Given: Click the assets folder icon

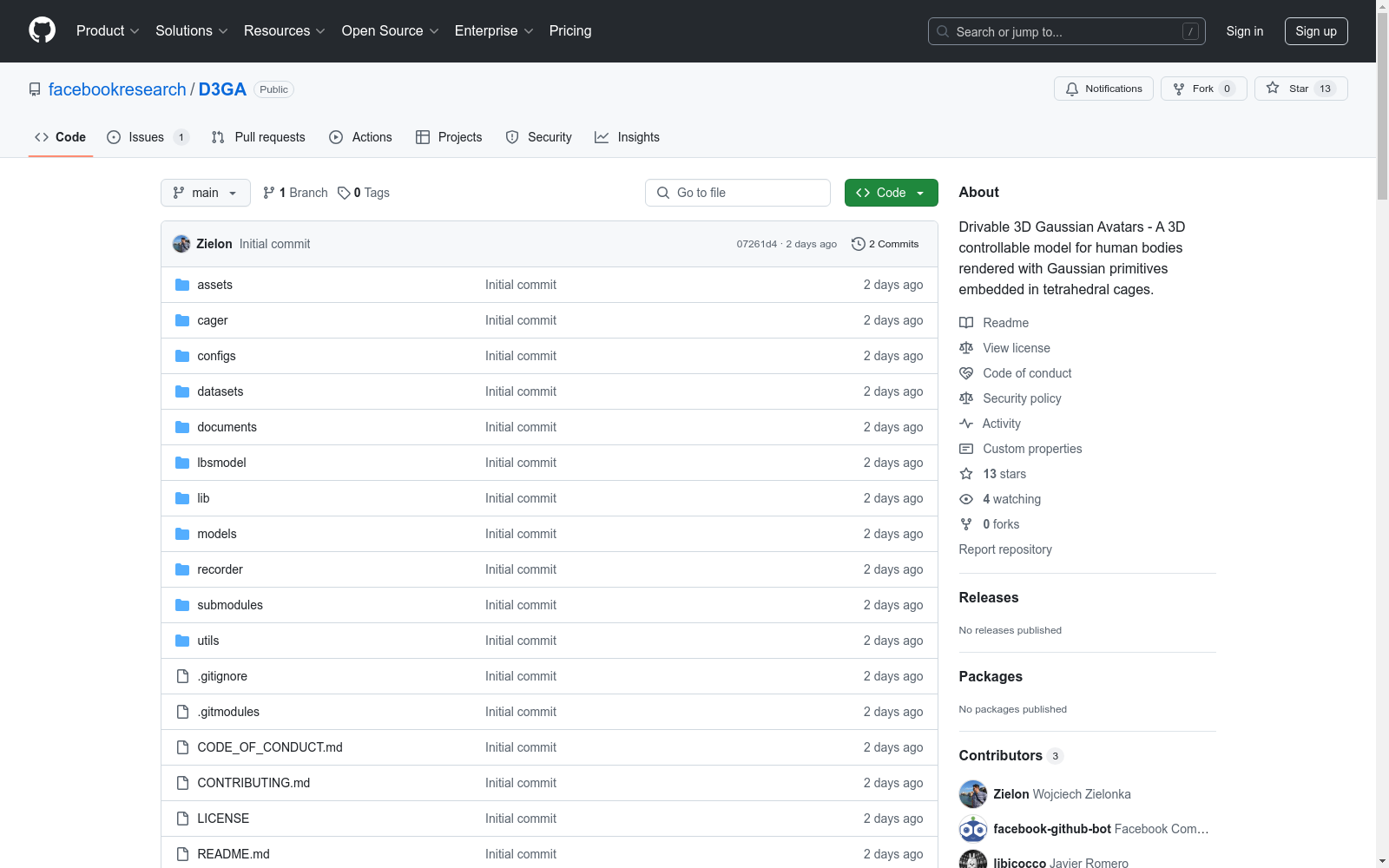Looking at the screenshot, I should [182, 285].
